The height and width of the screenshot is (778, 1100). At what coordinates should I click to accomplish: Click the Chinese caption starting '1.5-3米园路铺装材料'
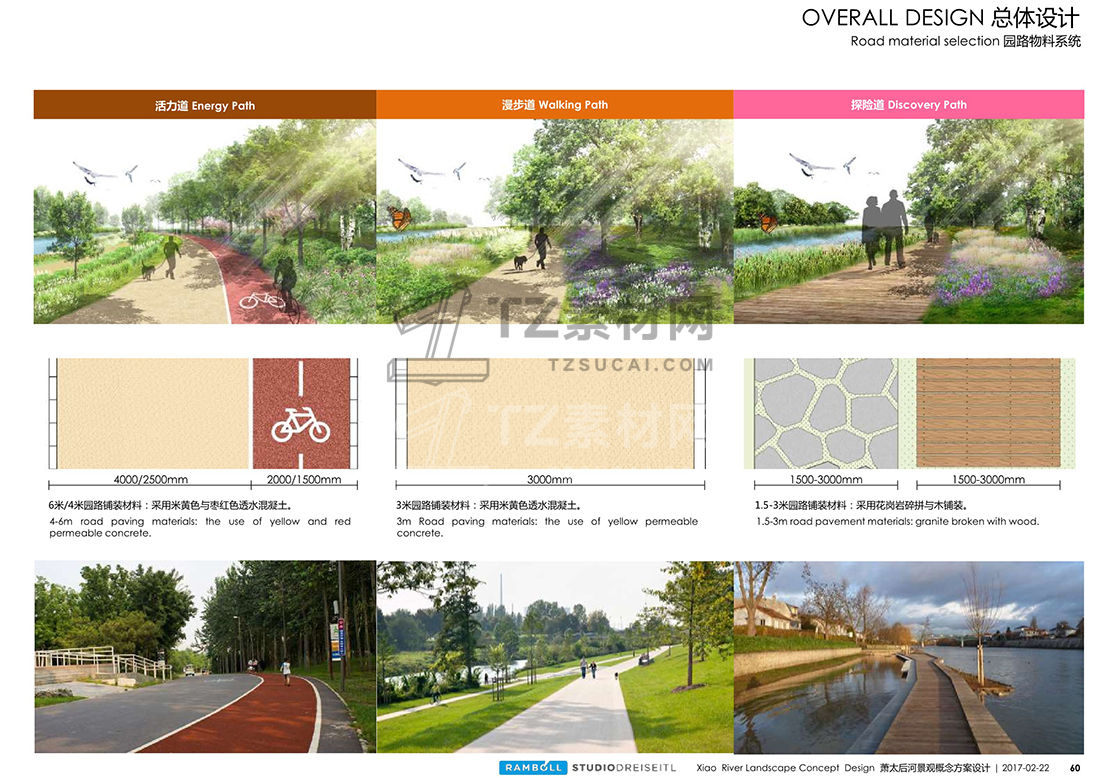pos(861,505)
